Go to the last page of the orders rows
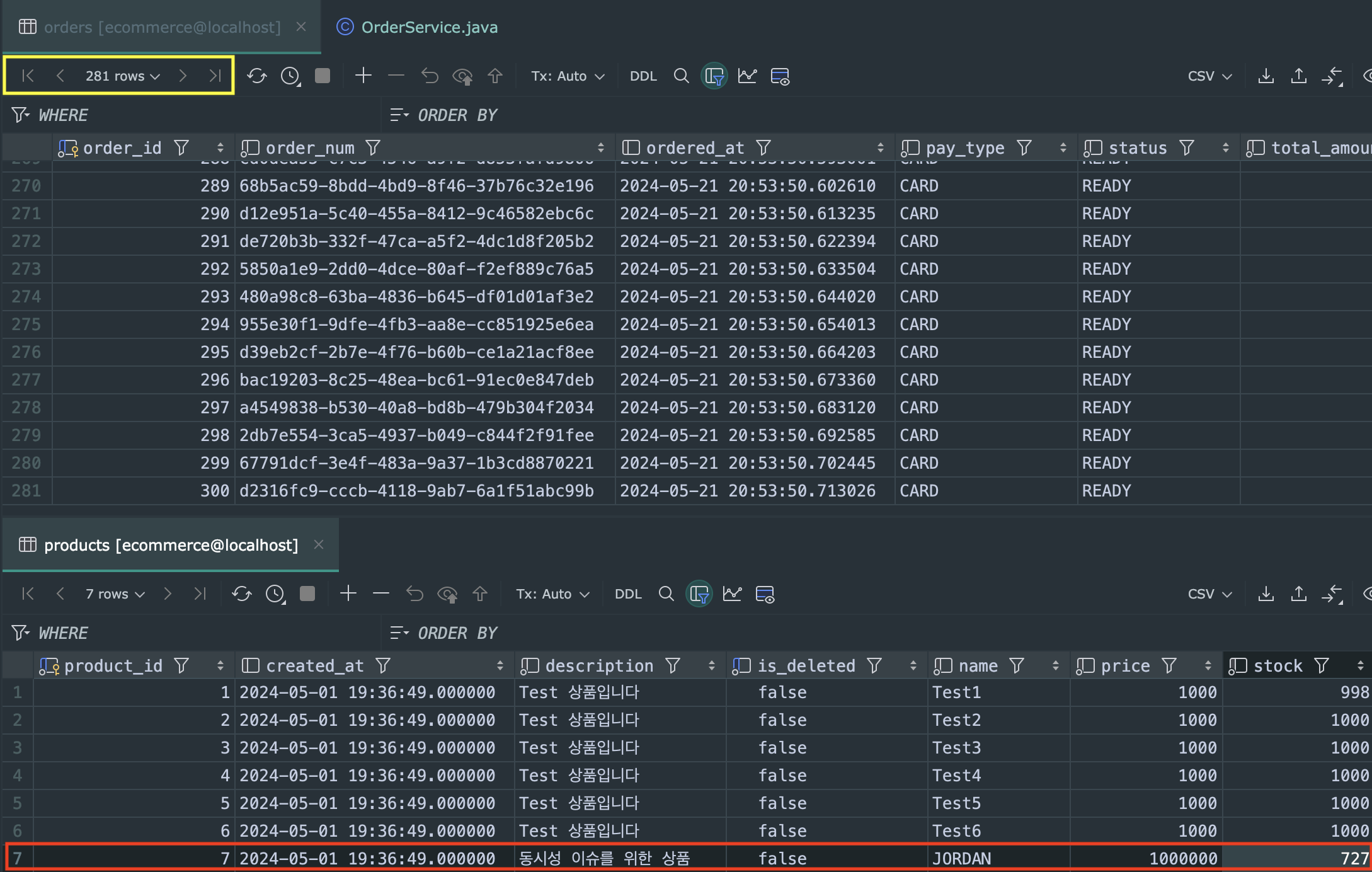 click(x=215, y=76)
